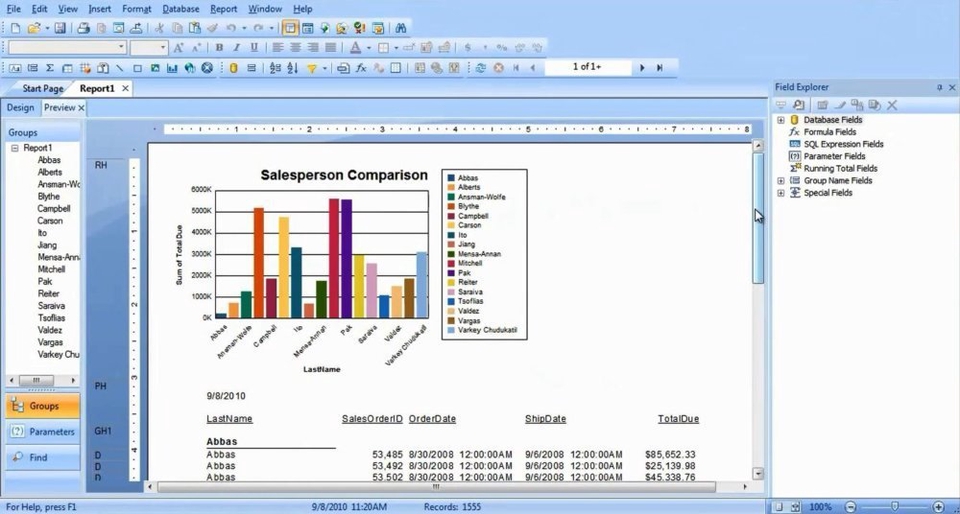
Task: Click the Insert Chart icon
Action: [x=173, y=68]
